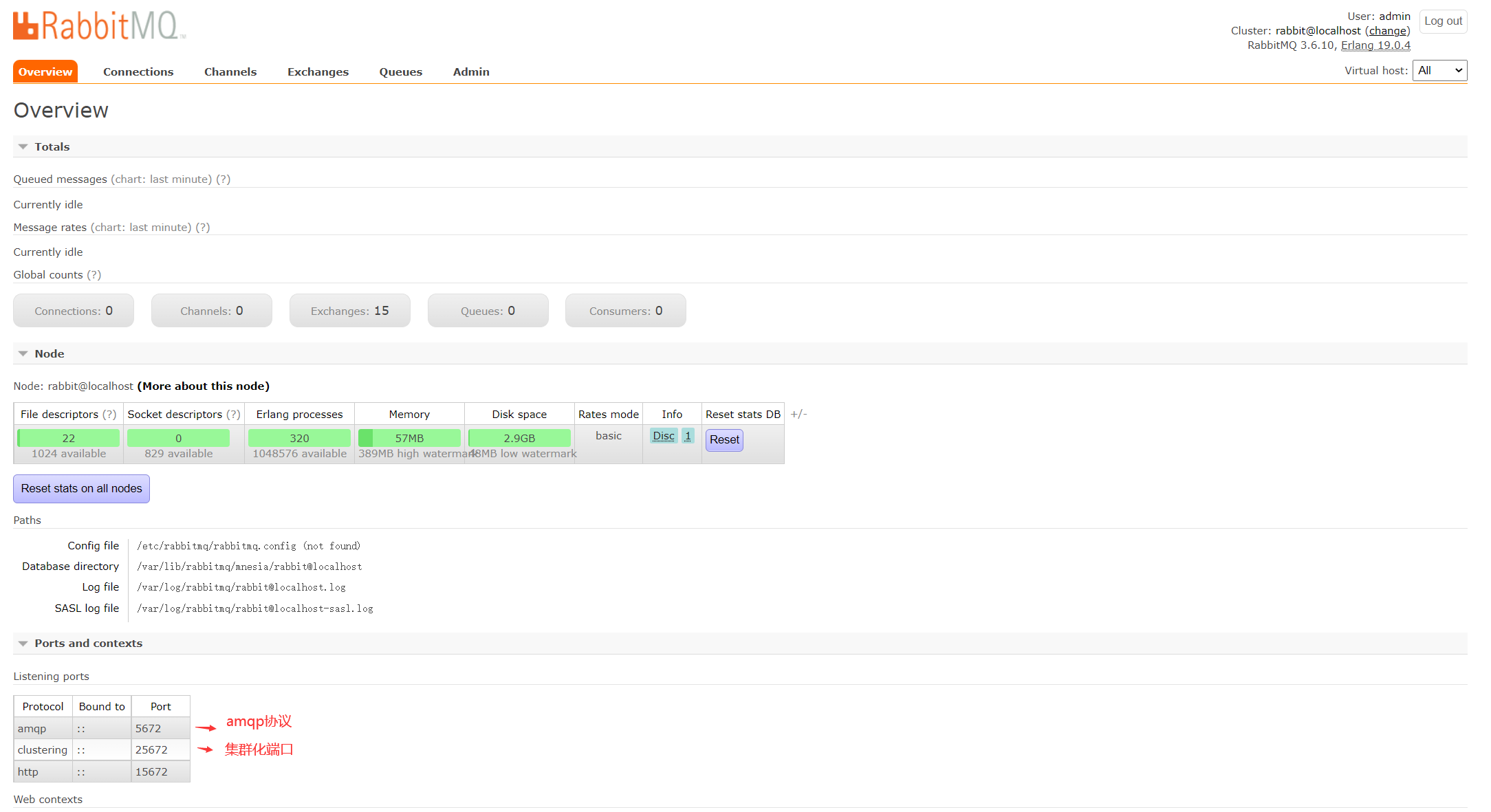Image resolution: width=1491 pixels, height=812 pixels.
Task: Navigate to the Queues tab
Action: click(x=401, y=72)
